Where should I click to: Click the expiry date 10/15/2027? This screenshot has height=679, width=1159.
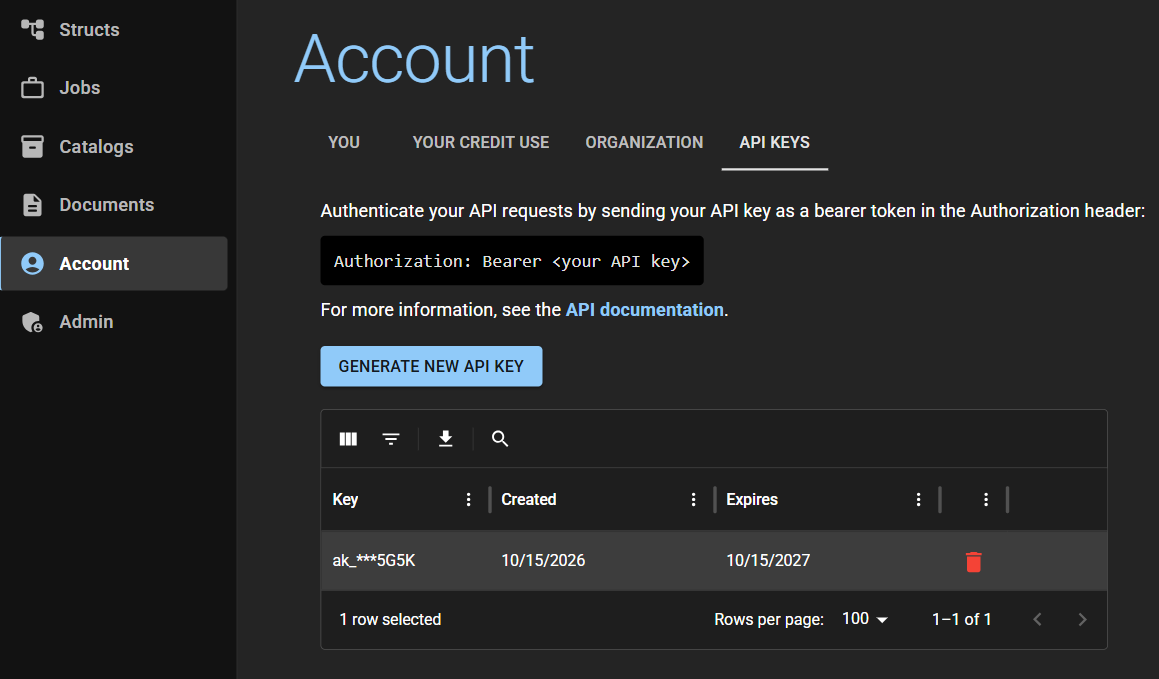768,561
